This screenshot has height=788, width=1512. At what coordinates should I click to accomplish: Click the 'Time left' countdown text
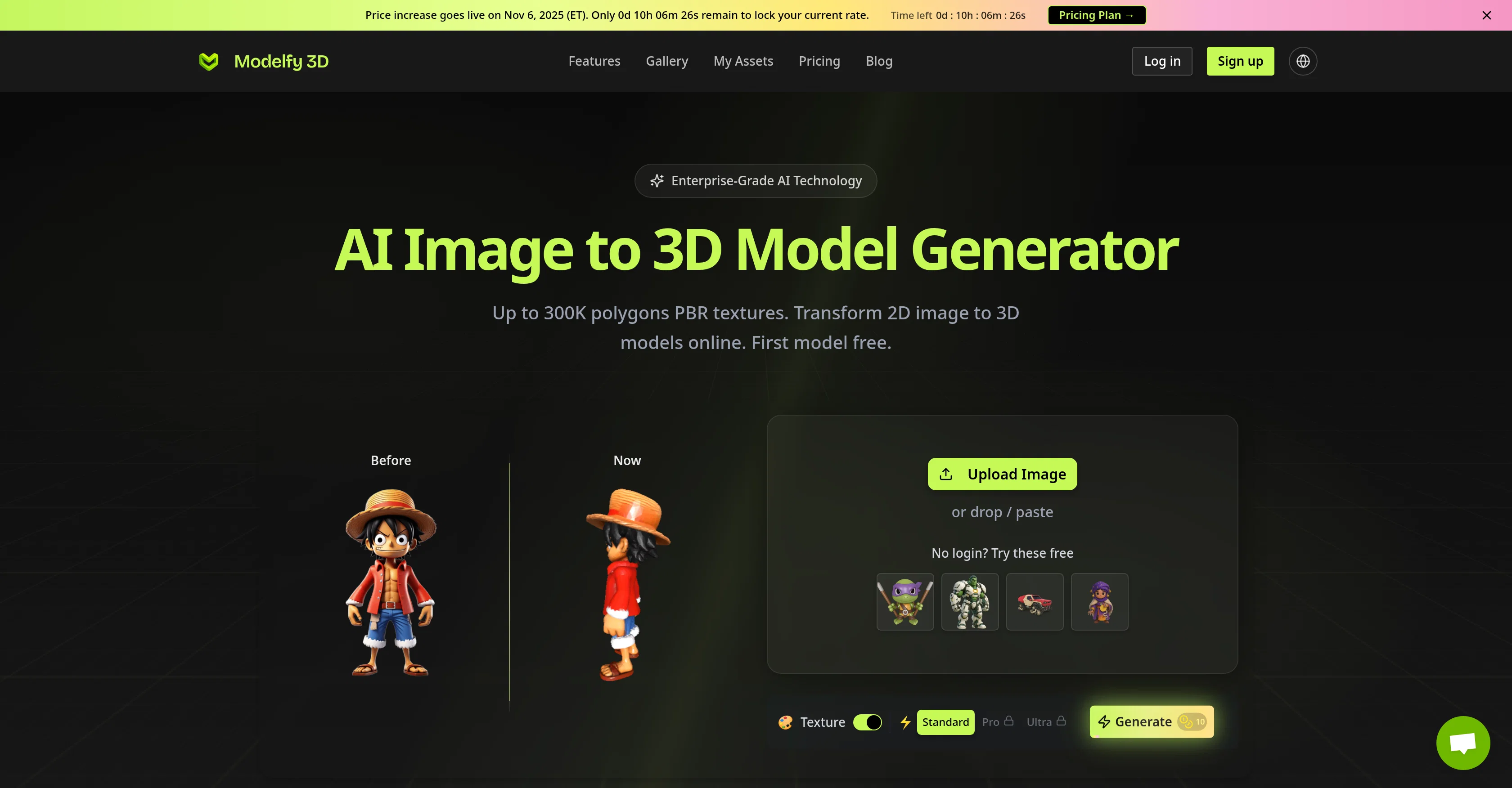958,15
